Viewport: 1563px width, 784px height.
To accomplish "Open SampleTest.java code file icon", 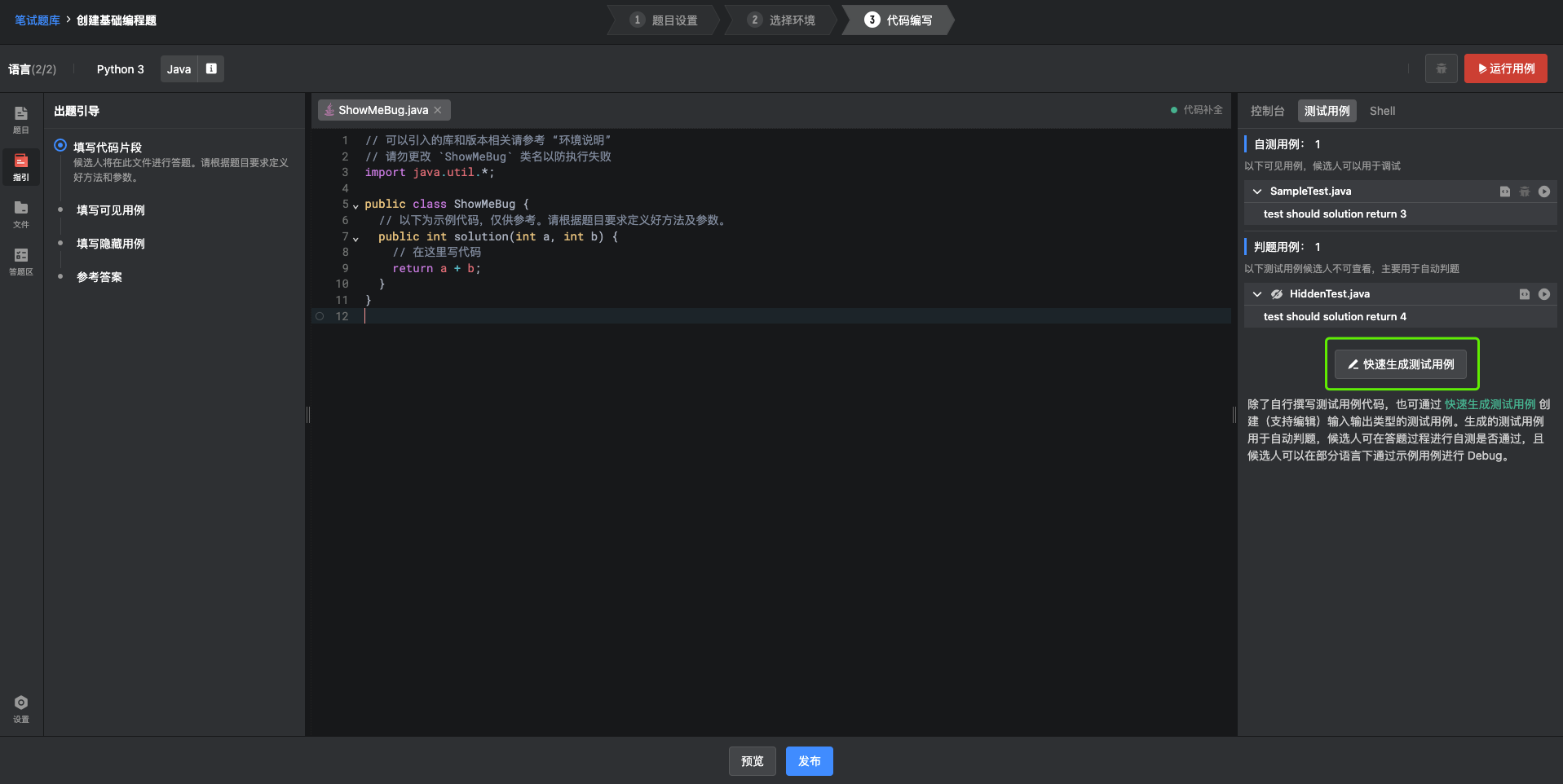I will 1505,192.
